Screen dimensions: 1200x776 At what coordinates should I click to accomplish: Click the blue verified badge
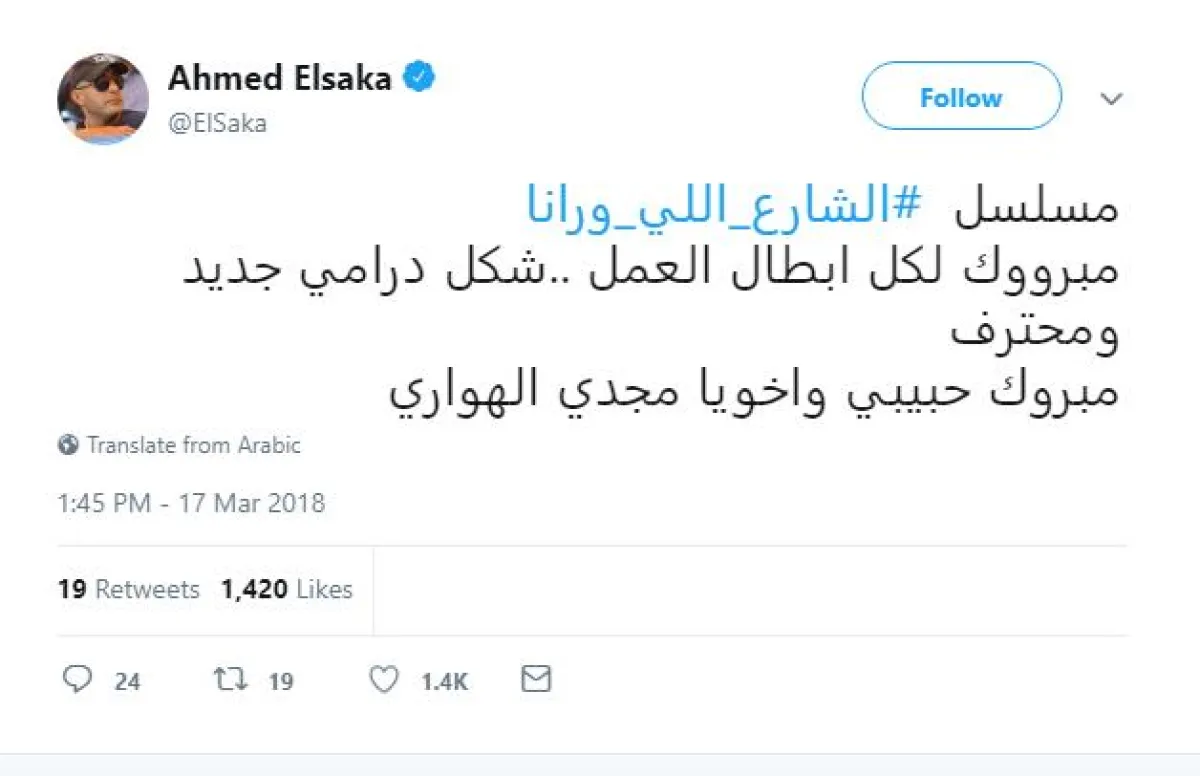click(x=419, y=78)
